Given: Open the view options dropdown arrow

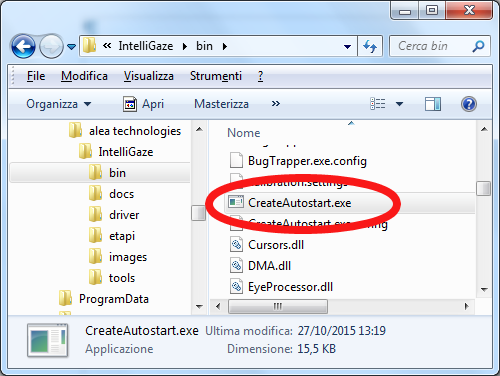Looking at the screenshot, I should tap(399, 104).
